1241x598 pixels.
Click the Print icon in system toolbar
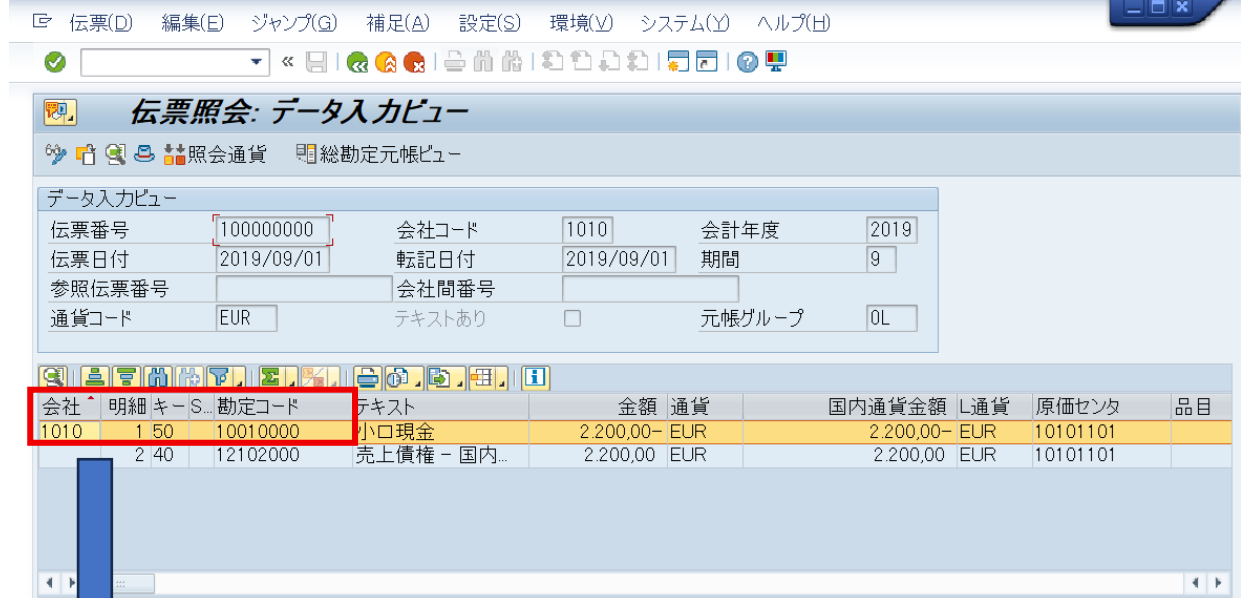[x=454, y=62]
